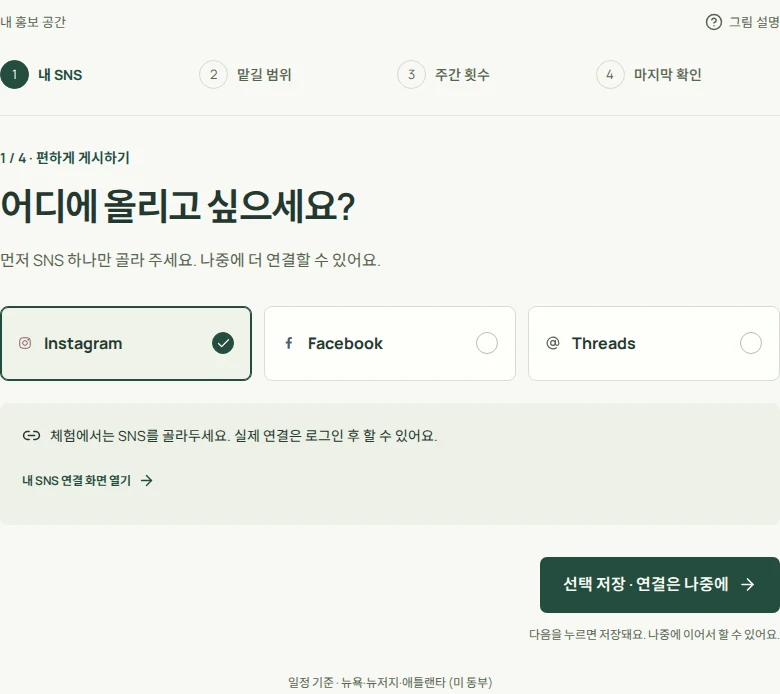Screen dimensions: 780x694
Task: Open the 내 SNS 연결 화면 열기 link
Action: pyautogui.click(x=88, y=481)
